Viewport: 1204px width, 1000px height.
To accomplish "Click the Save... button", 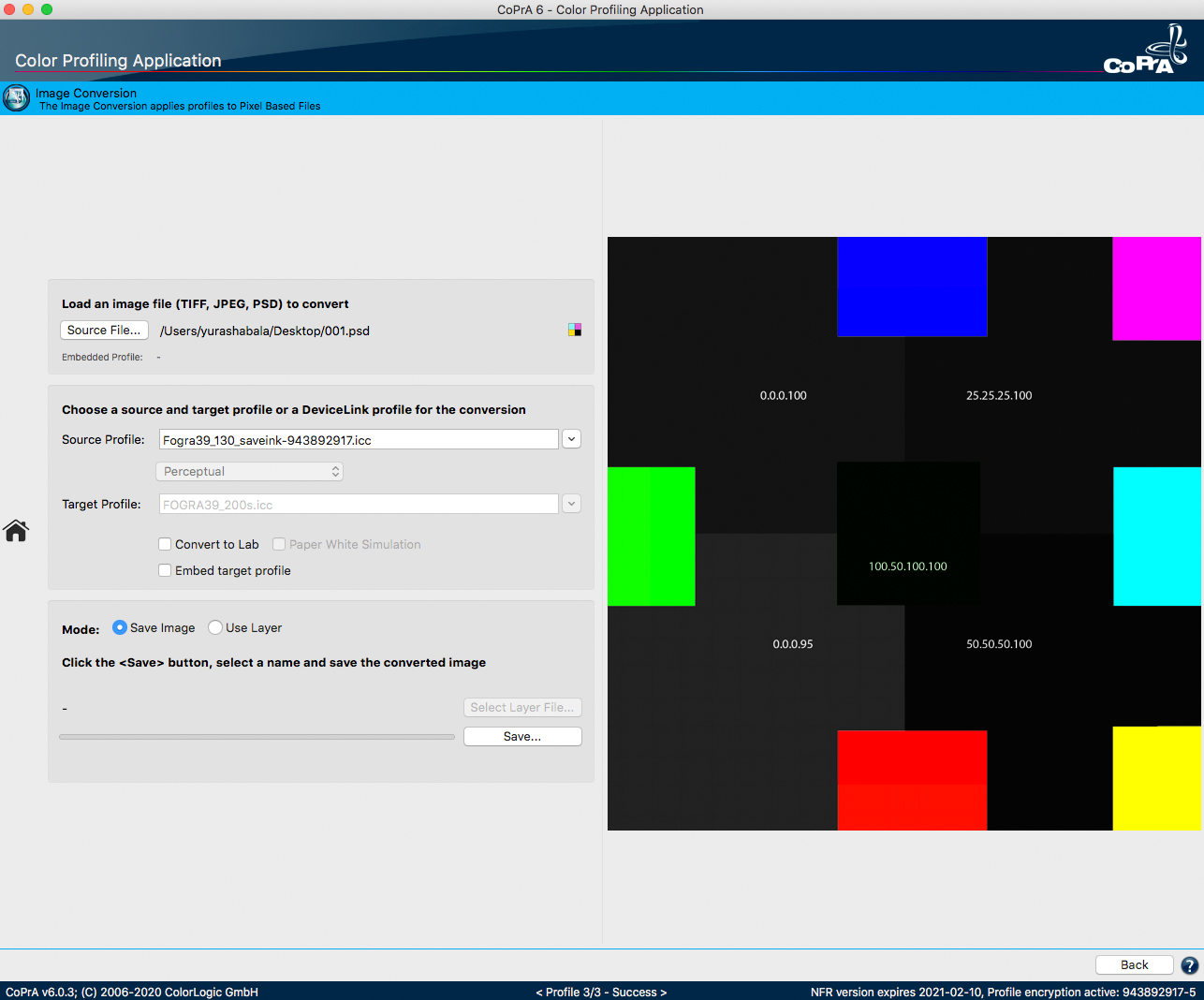I will pos(522,737).
